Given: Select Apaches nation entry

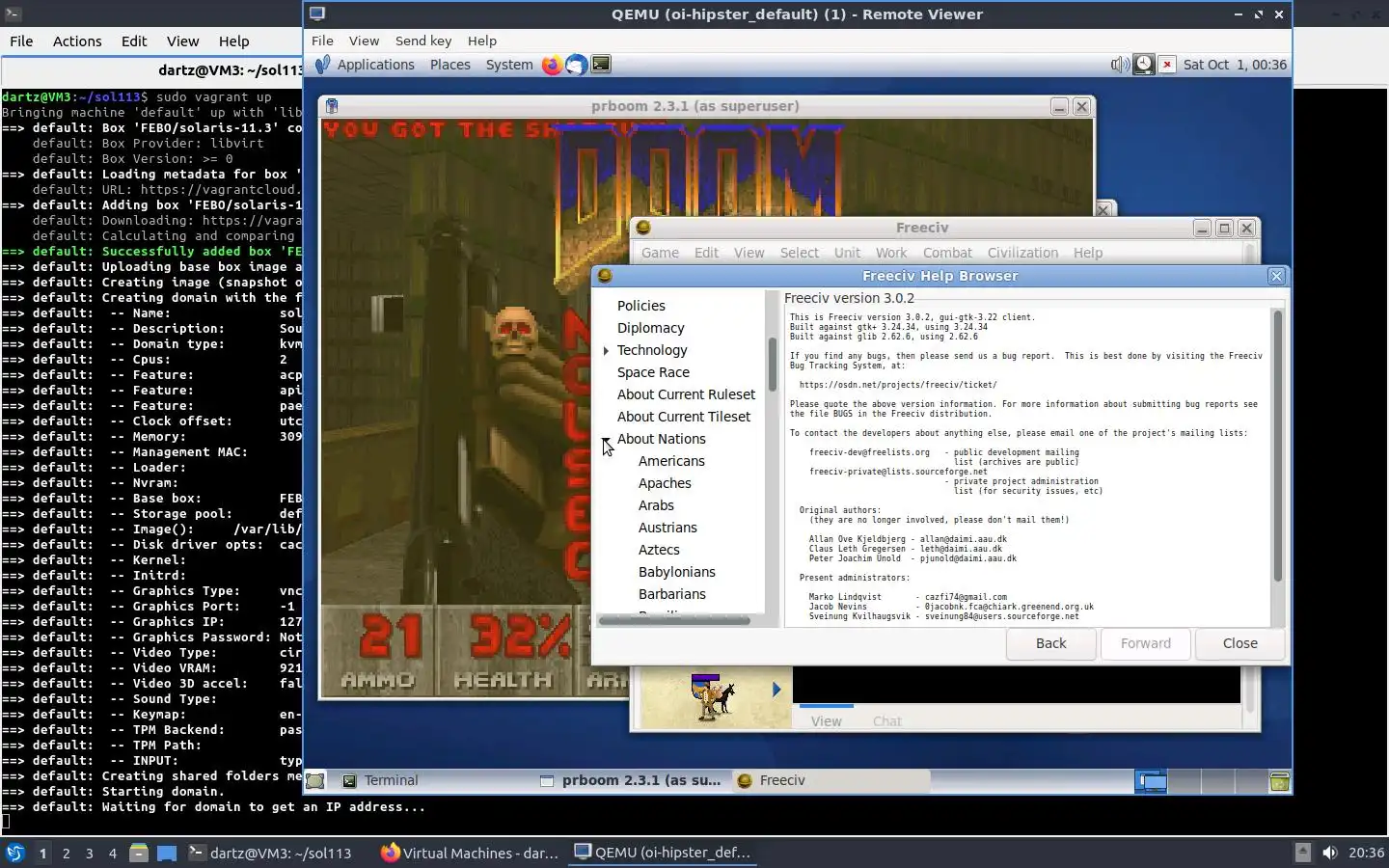Looking at the screenshot, I should tap(665, 483).
